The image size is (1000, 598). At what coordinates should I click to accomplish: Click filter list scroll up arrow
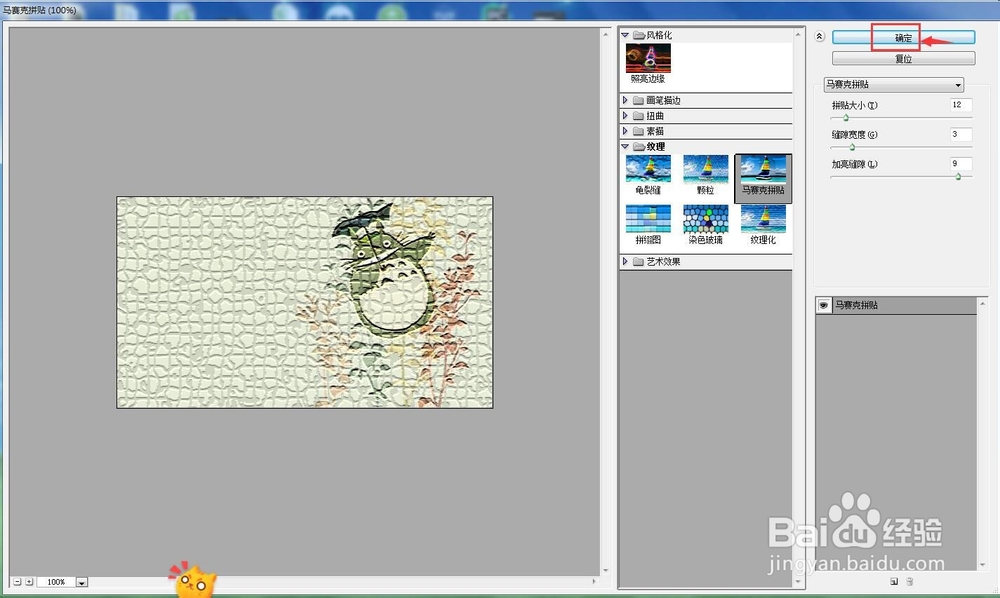tap(798, 33)
